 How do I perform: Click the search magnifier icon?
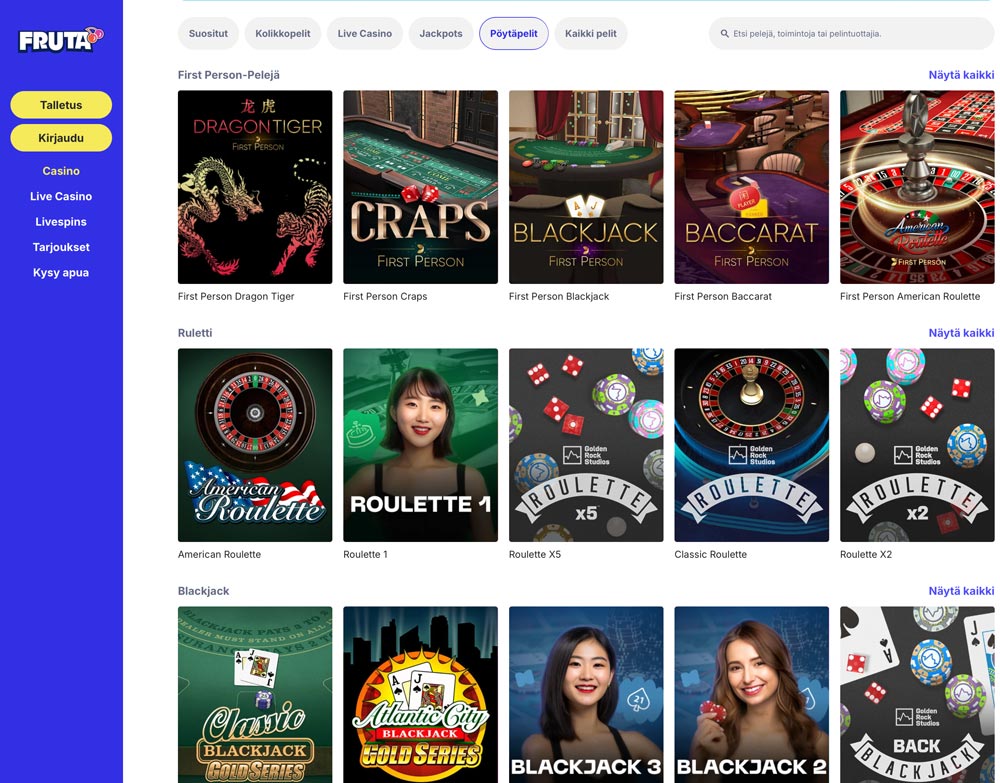coord(724,34)
